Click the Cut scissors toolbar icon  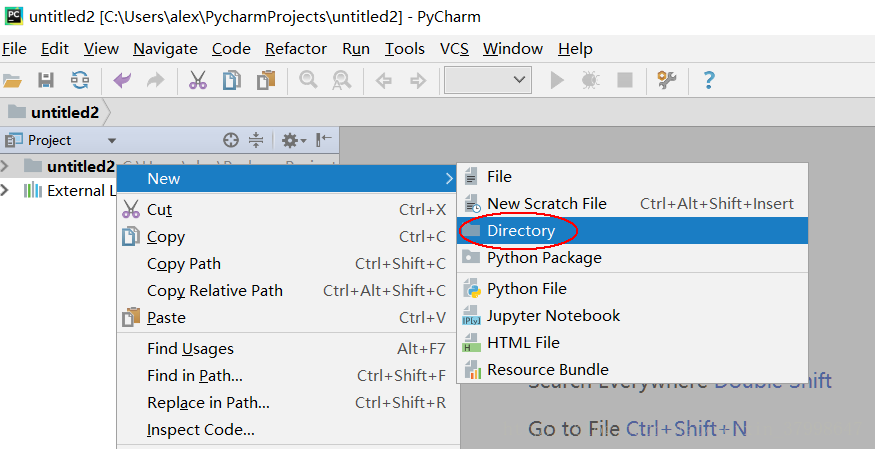197,80
